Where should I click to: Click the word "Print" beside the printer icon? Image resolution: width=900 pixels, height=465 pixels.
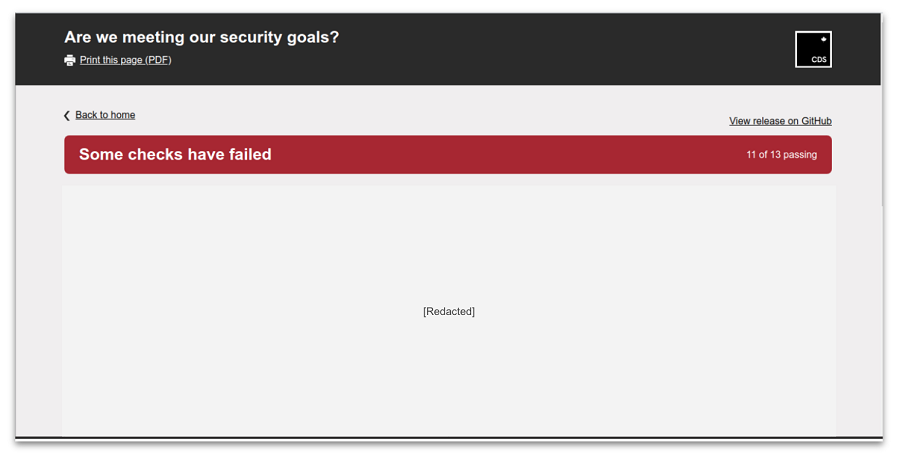[90, 60]
